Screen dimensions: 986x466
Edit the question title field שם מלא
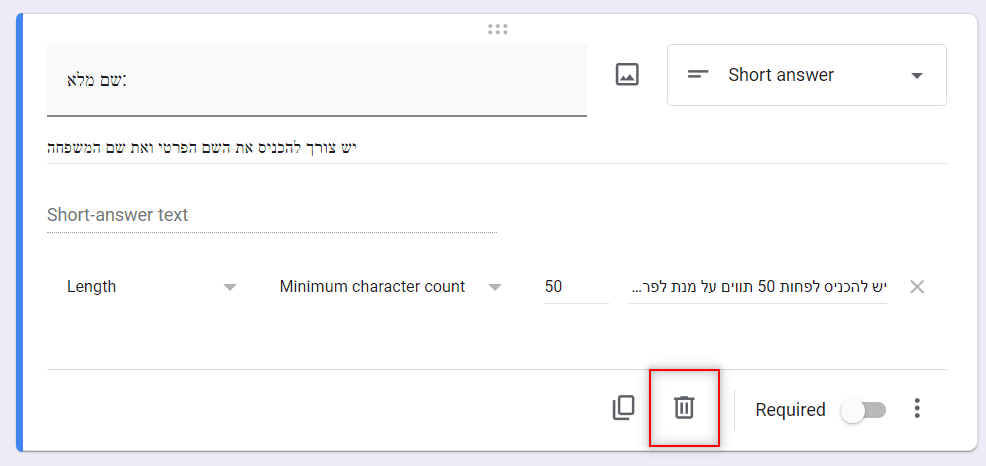(316, 80)
